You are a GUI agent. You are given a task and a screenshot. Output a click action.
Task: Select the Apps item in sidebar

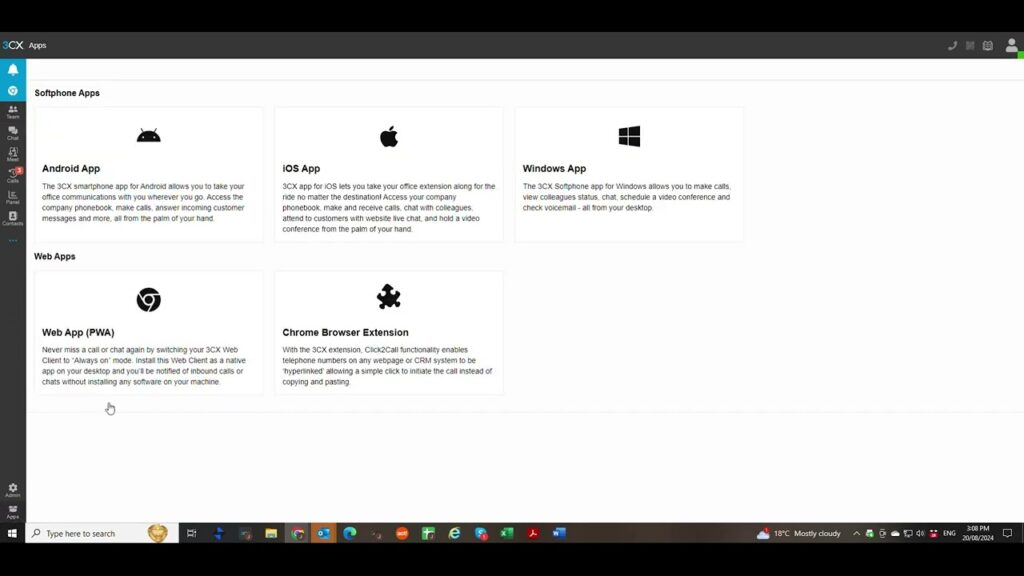pos(13,511)
